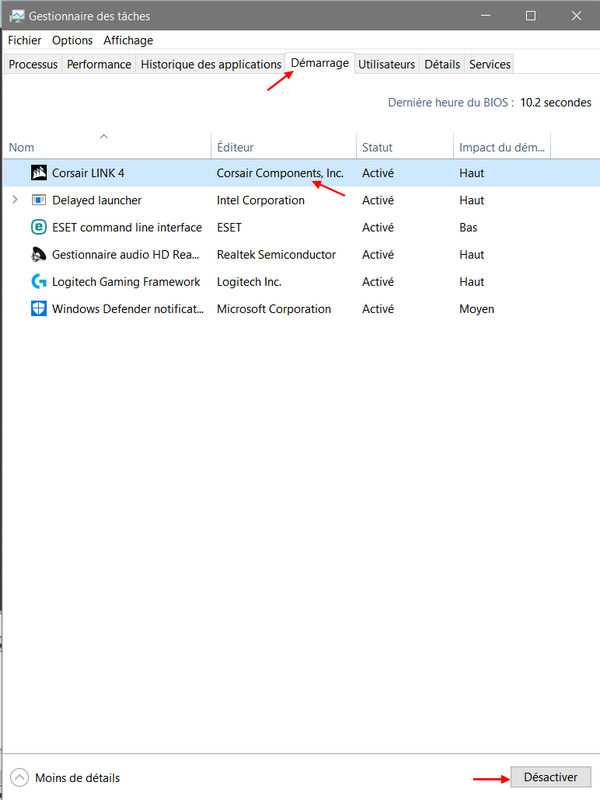Click the Logitech Gaming Framework G icon
The image size is (600, 800).
click(39, 281)
